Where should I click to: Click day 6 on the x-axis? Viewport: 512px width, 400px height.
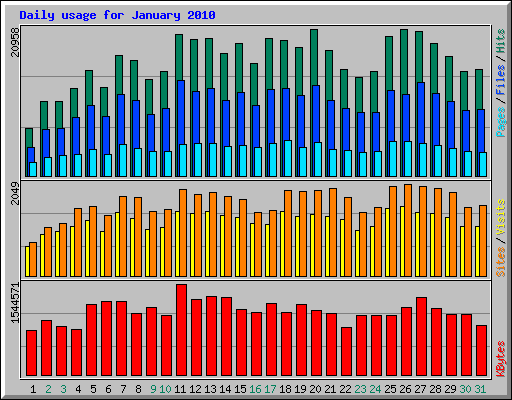click(x=108, y=389)
